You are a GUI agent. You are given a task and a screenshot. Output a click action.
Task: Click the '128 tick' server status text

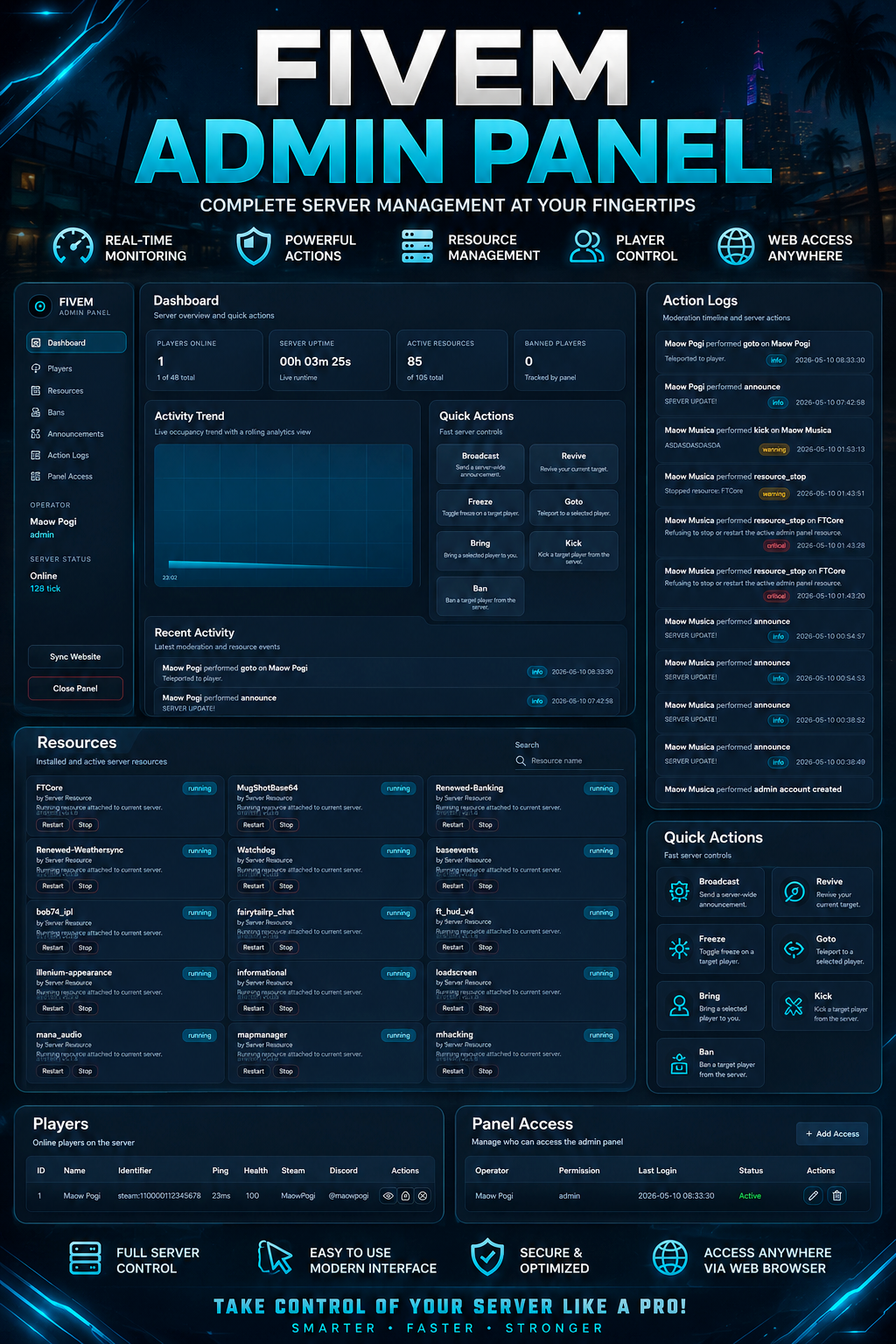pos(45,589)
